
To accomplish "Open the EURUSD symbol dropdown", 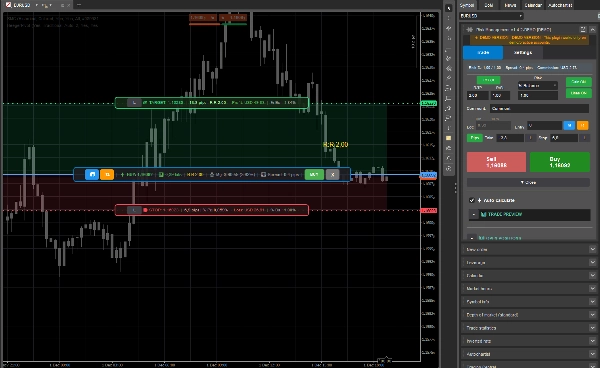I will click(x=491, y=16).
